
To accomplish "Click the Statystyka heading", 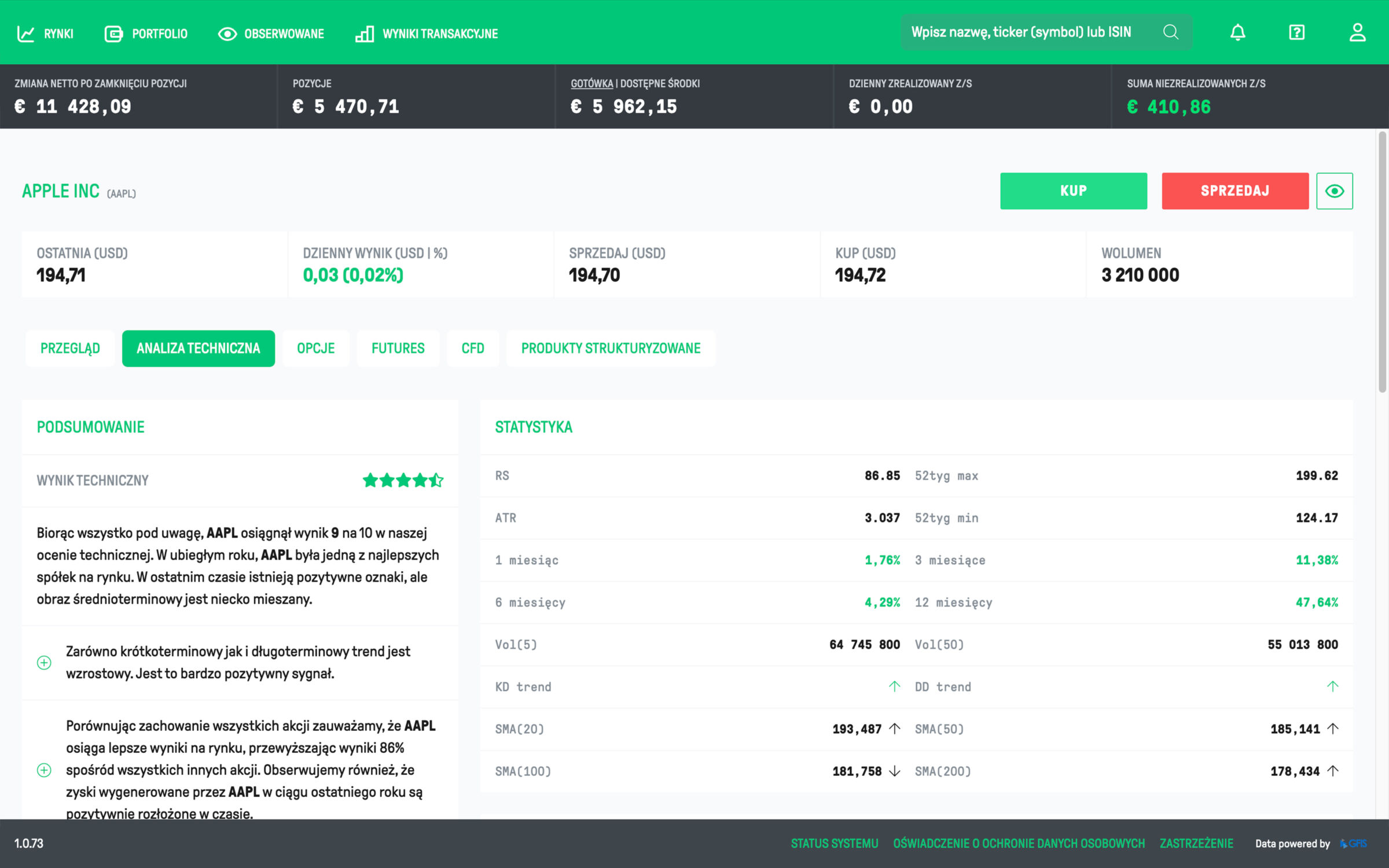I will click(534, 427).
